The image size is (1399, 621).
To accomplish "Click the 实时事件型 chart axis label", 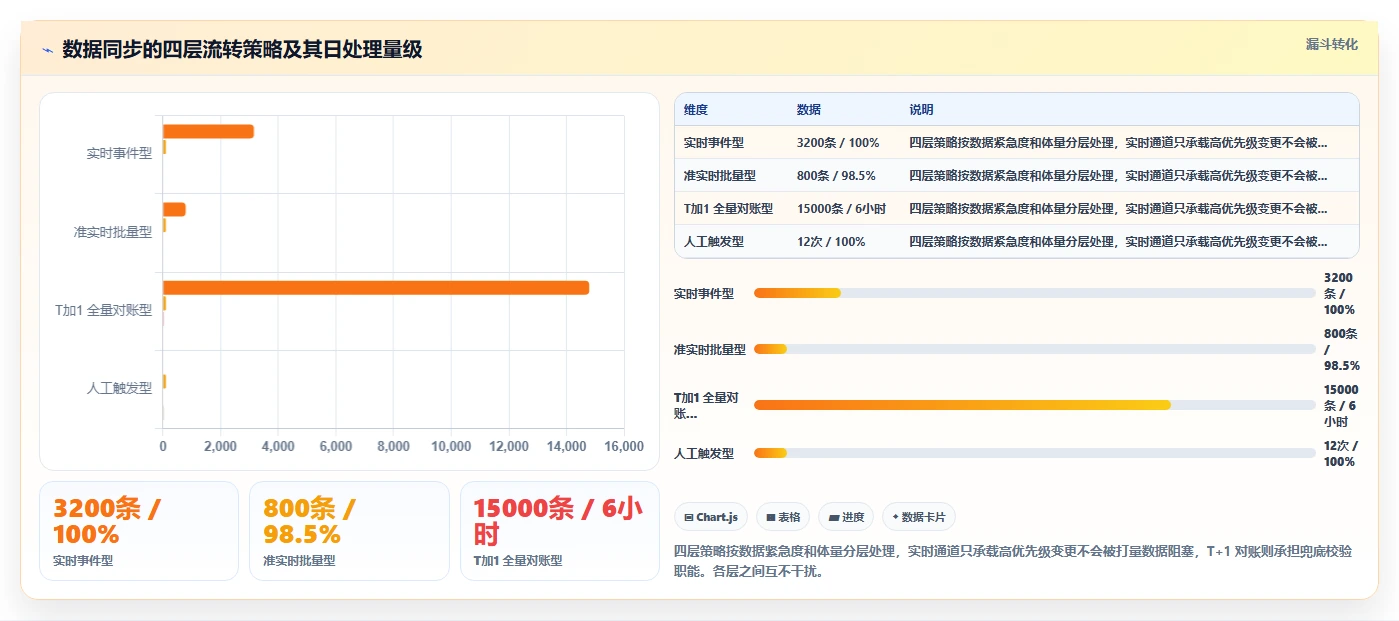I will tap(119, 154).
